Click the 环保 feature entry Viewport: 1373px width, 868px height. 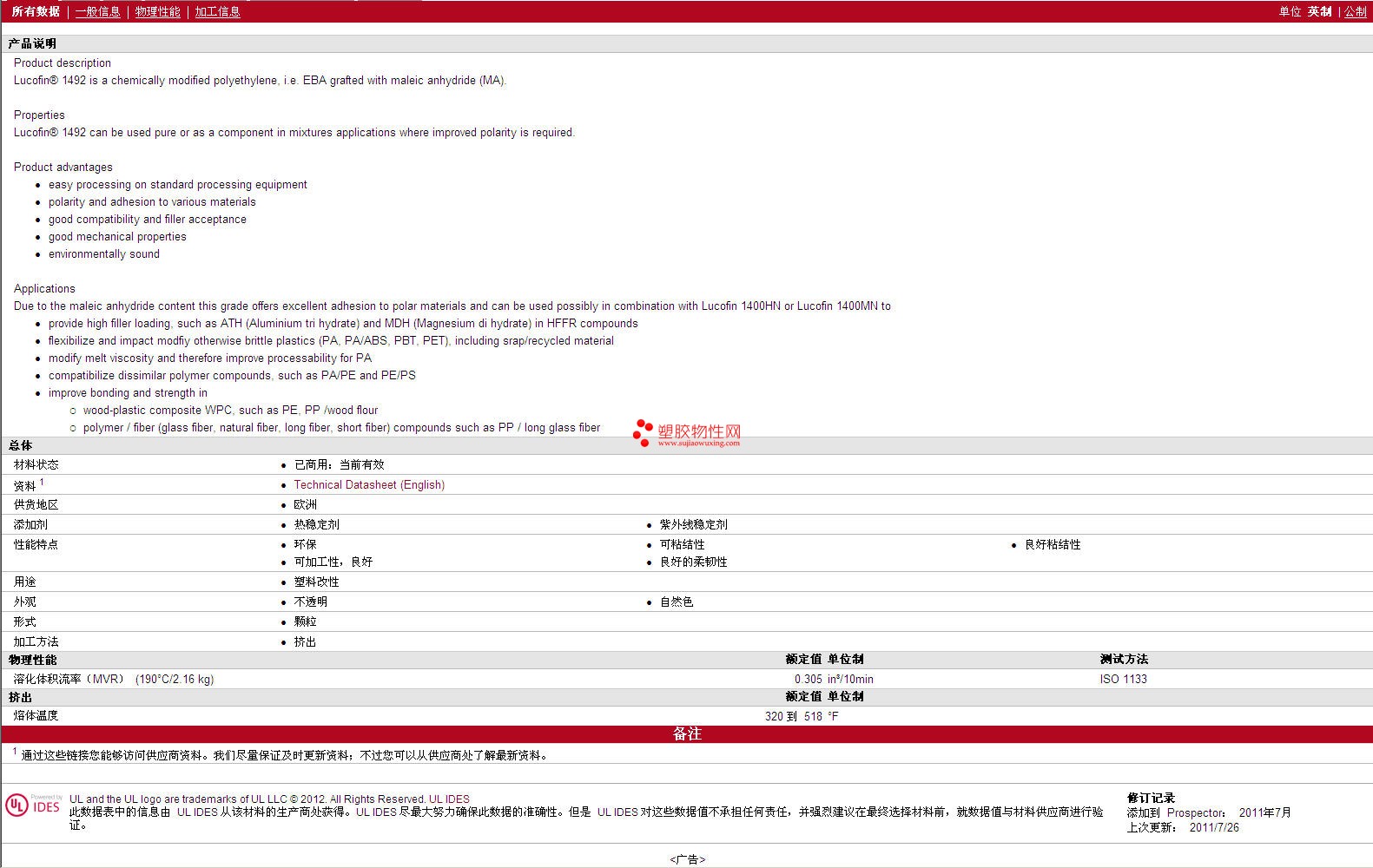[x=305, y=544]
